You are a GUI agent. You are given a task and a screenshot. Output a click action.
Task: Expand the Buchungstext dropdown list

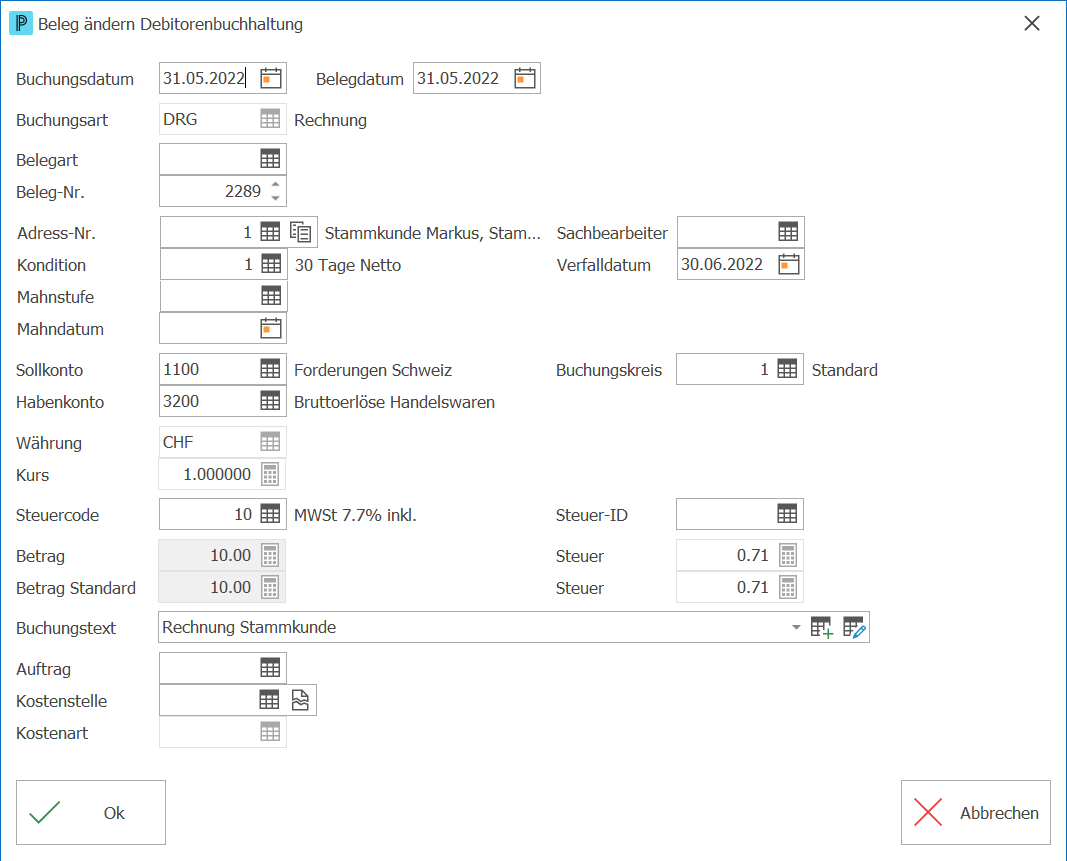click(x=796, y=627)
